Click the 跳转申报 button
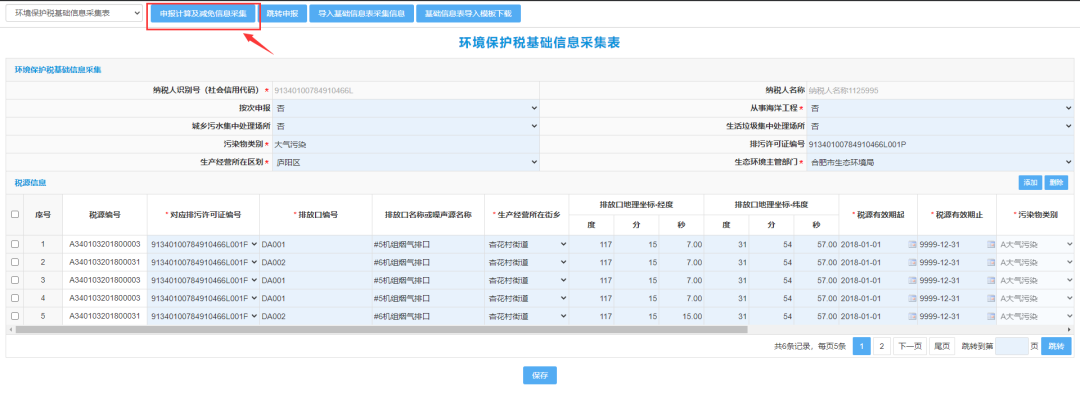The image size is (1080, 395). point(282,14)
